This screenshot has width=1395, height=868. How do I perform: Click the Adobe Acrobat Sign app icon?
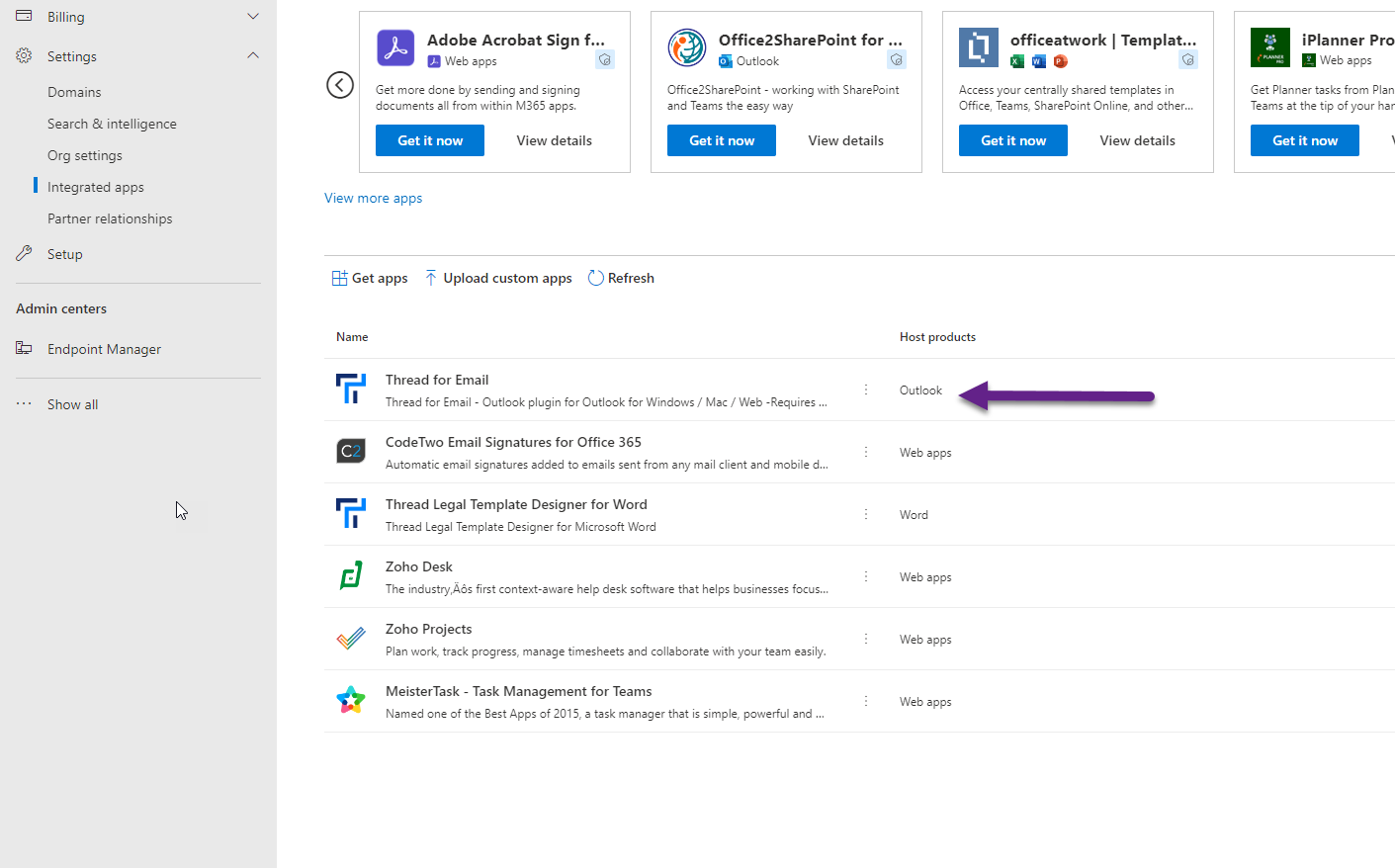tap(395, 47)
